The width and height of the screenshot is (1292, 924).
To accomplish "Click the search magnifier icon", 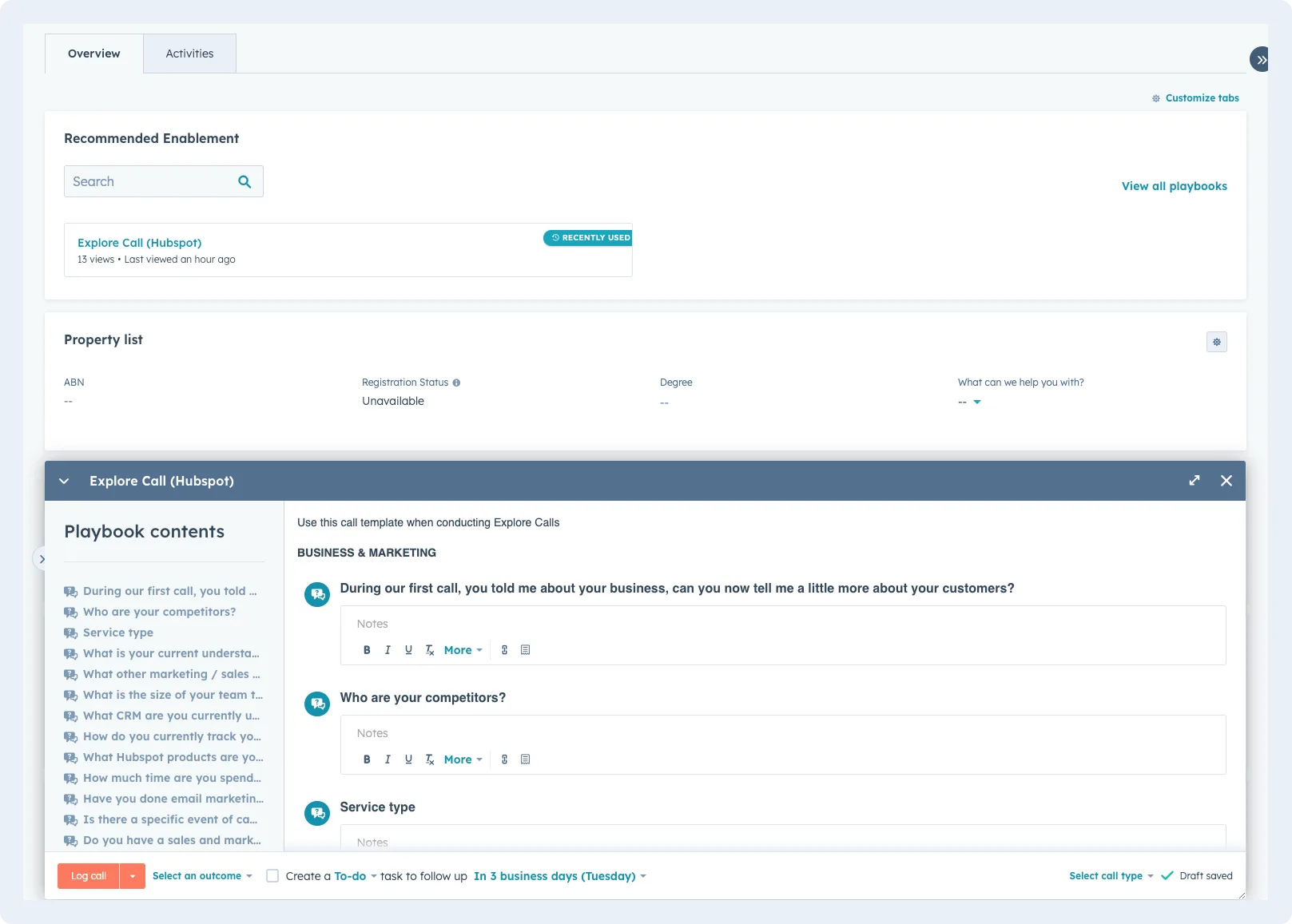I will coord(244,181).
